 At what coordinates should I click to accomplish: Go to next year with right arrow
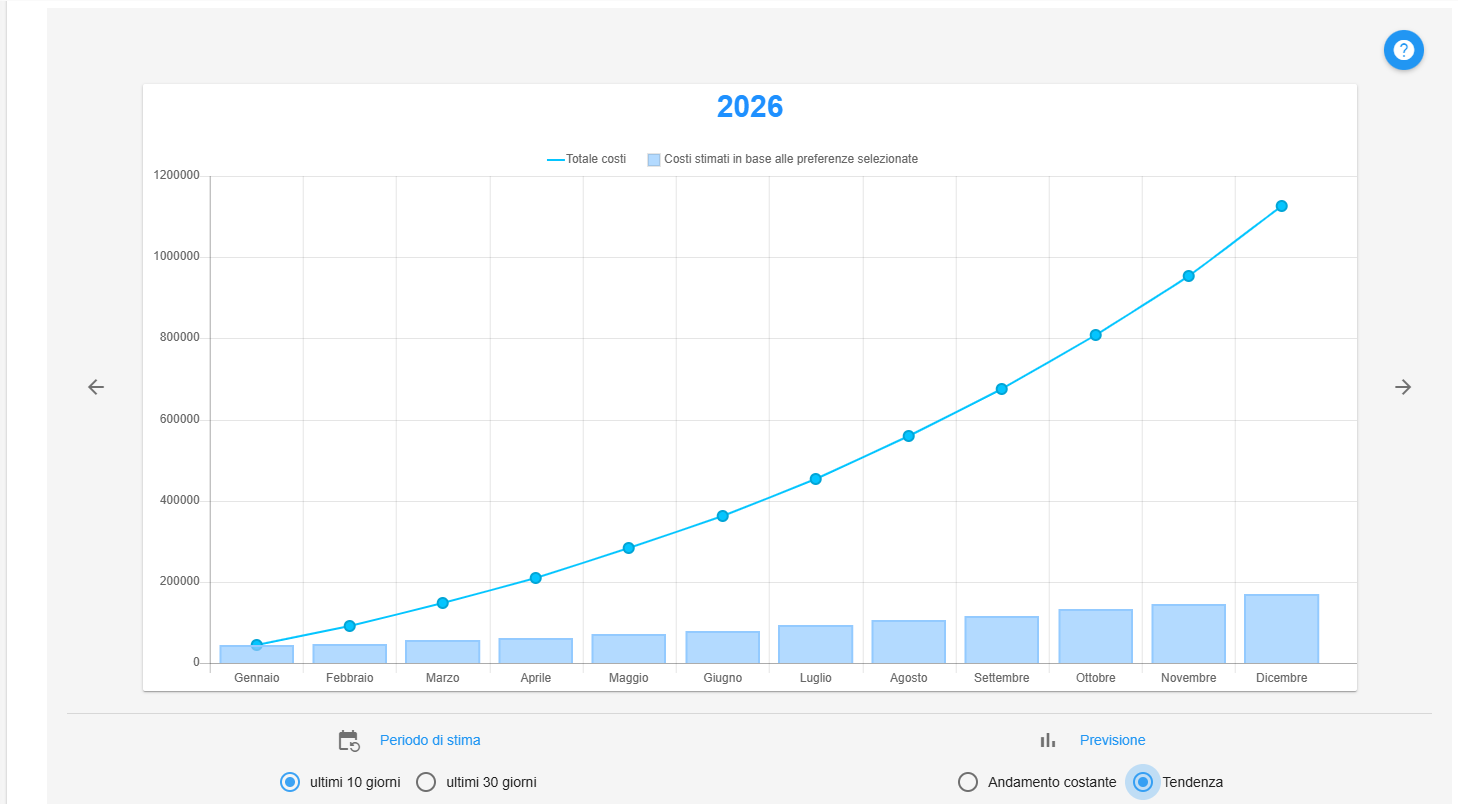click(x=1403, y=387)
